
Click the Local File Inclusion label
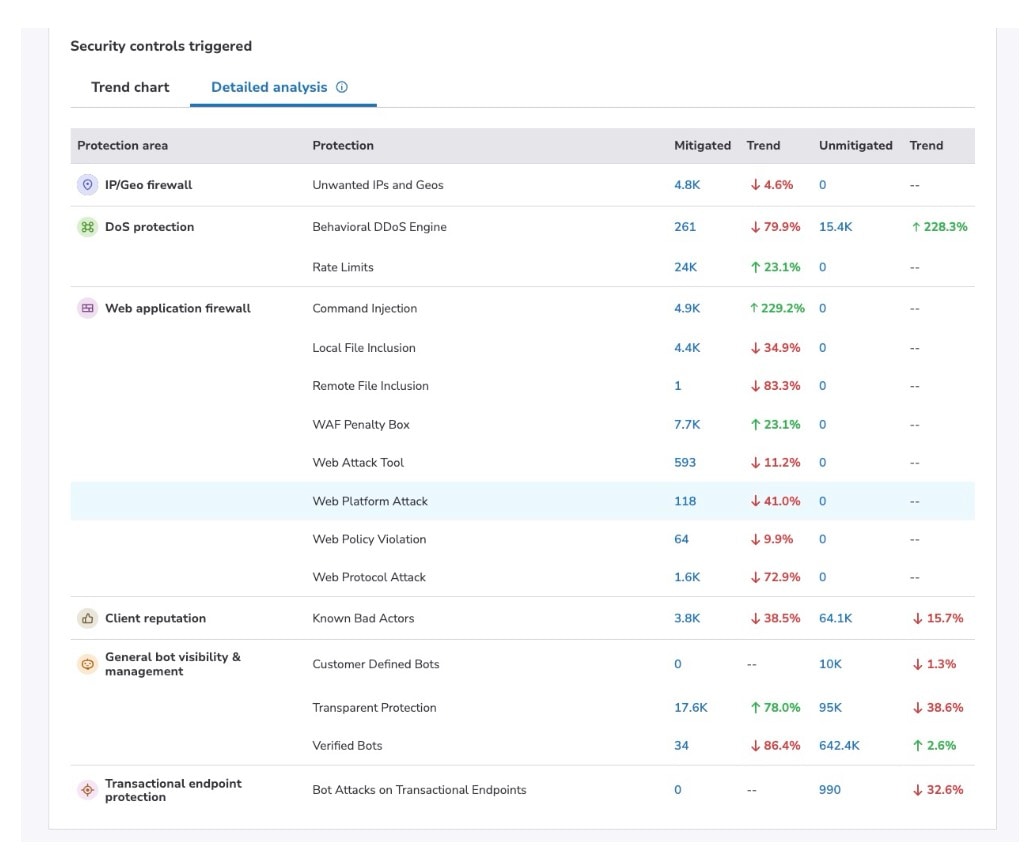[364, 348]
